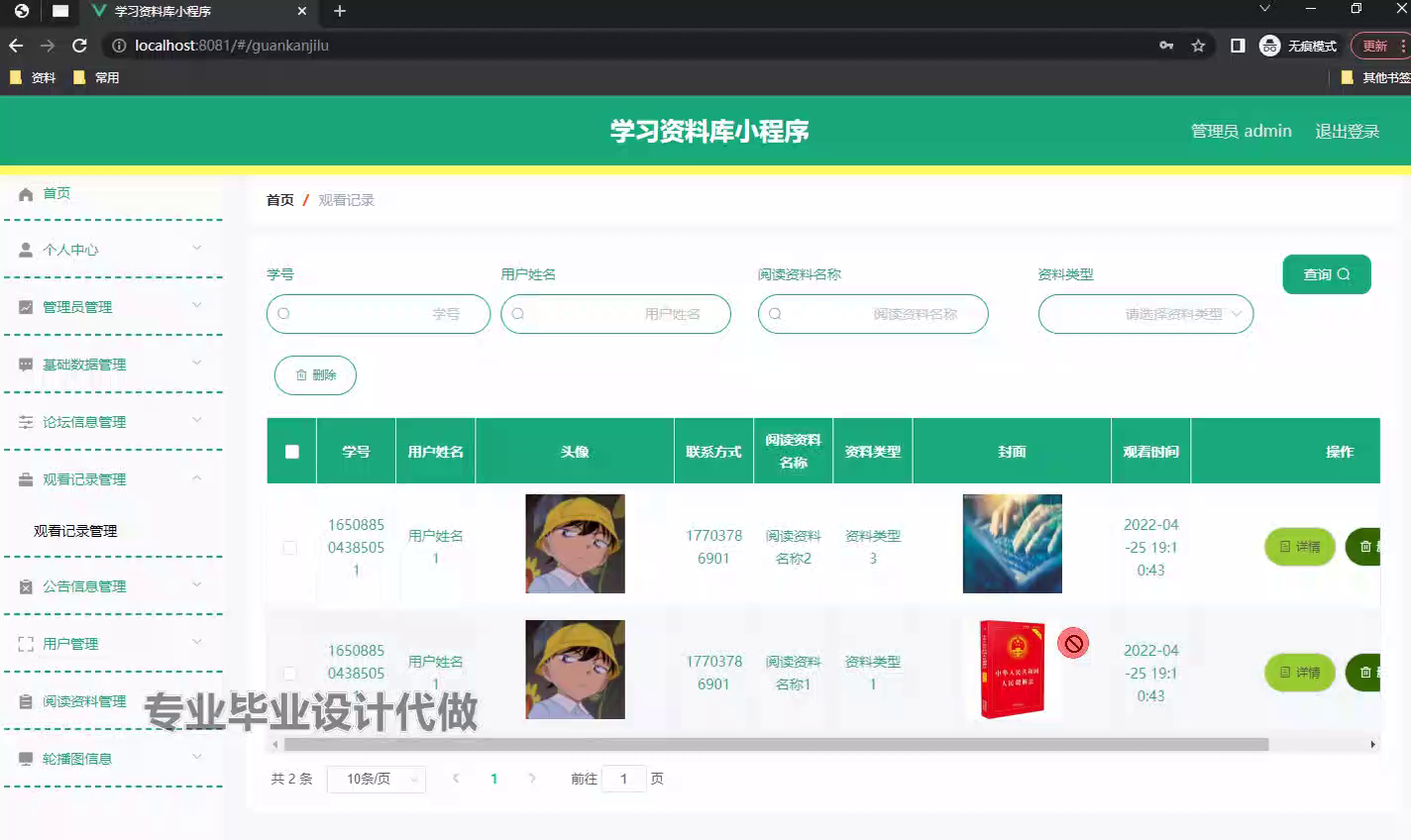
Task: Go to pagination page 1
Action: point(493,779)
